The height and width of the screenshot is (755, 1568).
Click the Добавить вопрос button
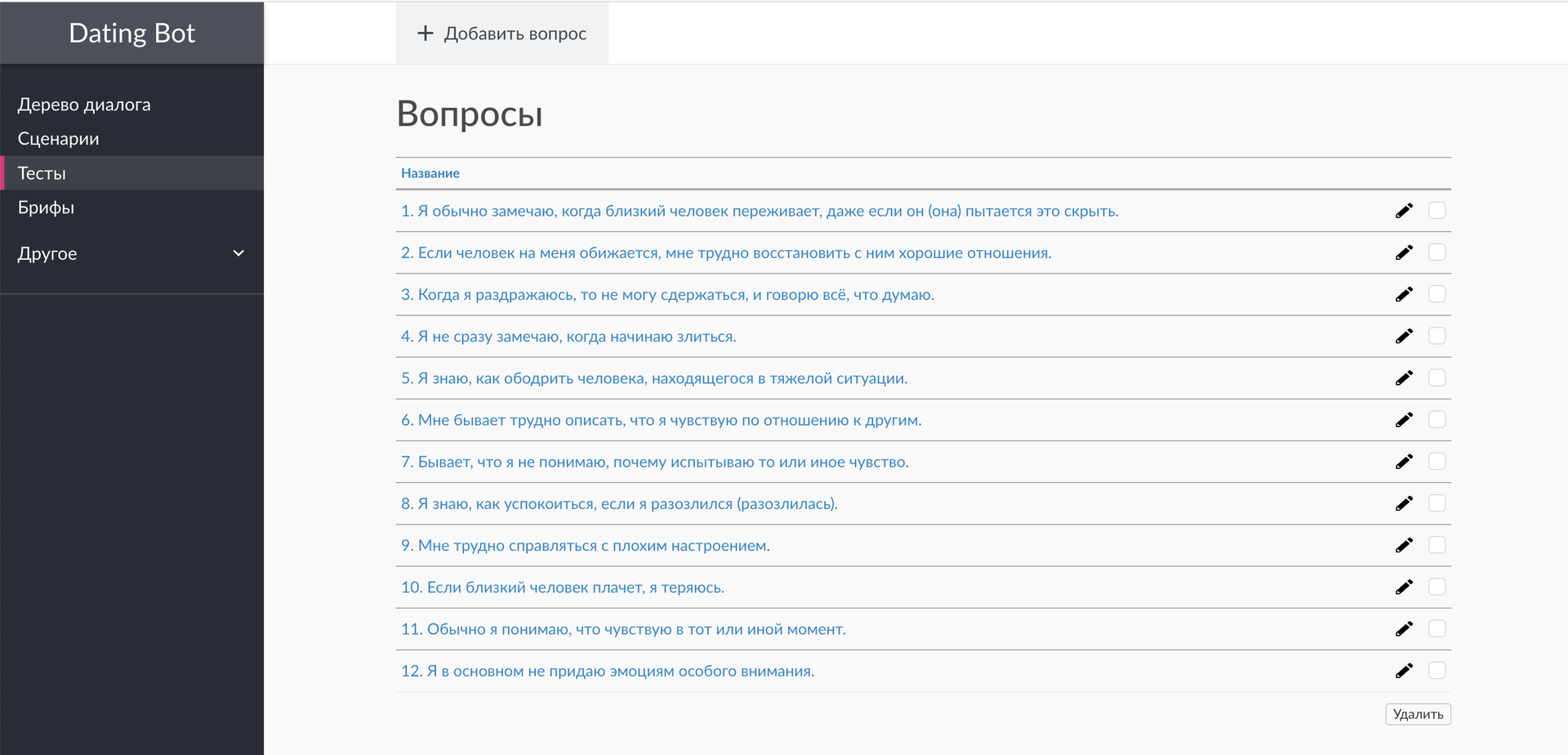click(502, 34)
